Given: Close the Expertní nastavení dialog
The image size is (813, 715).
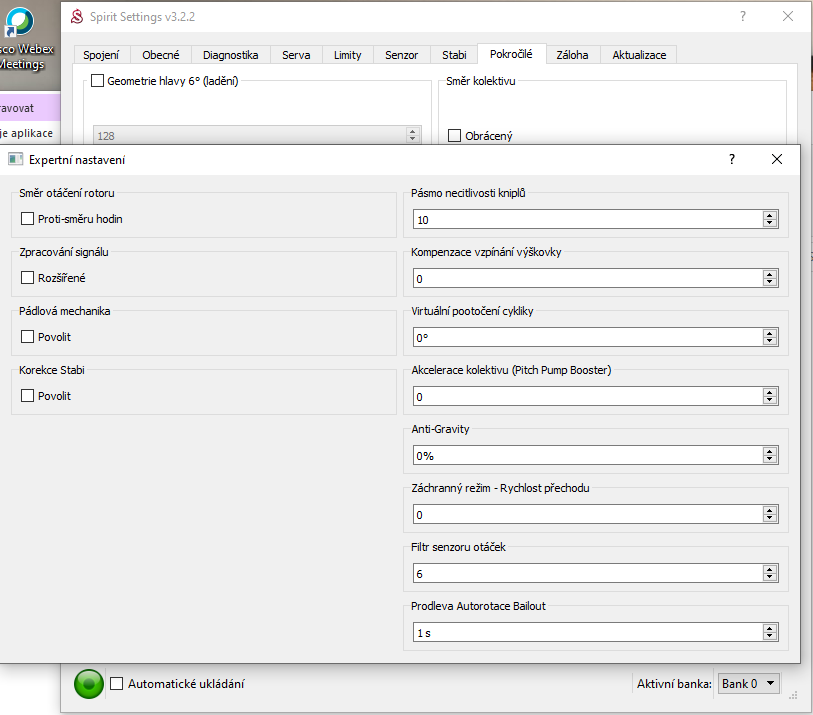Looking at the screenshot, I should tap(776, 159).
